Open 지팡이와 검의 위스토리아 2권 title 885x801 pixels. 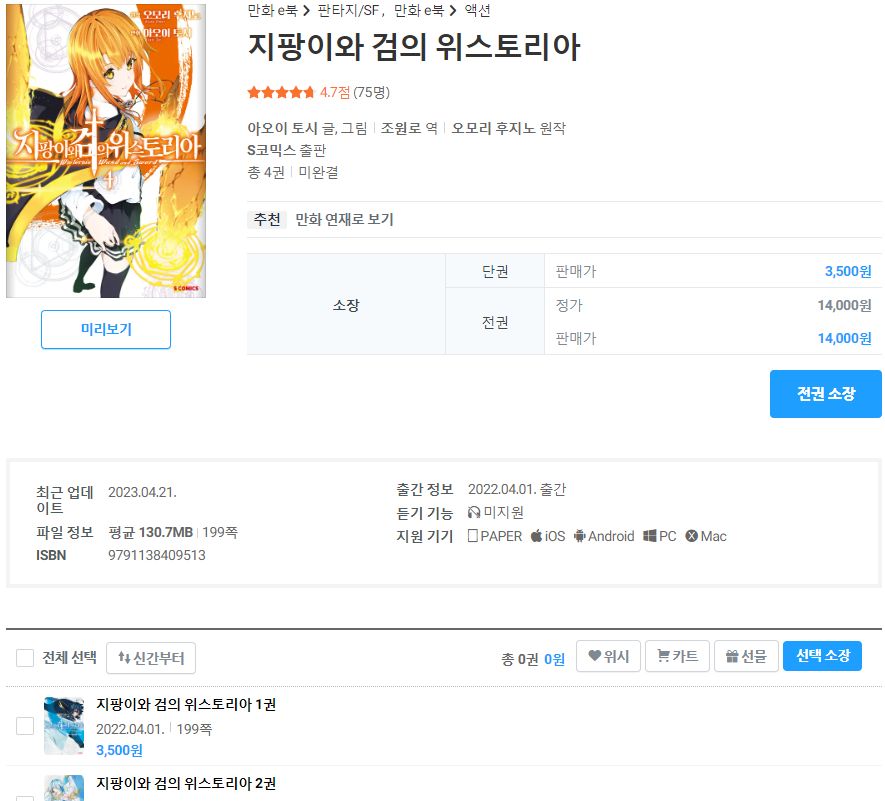186,783
